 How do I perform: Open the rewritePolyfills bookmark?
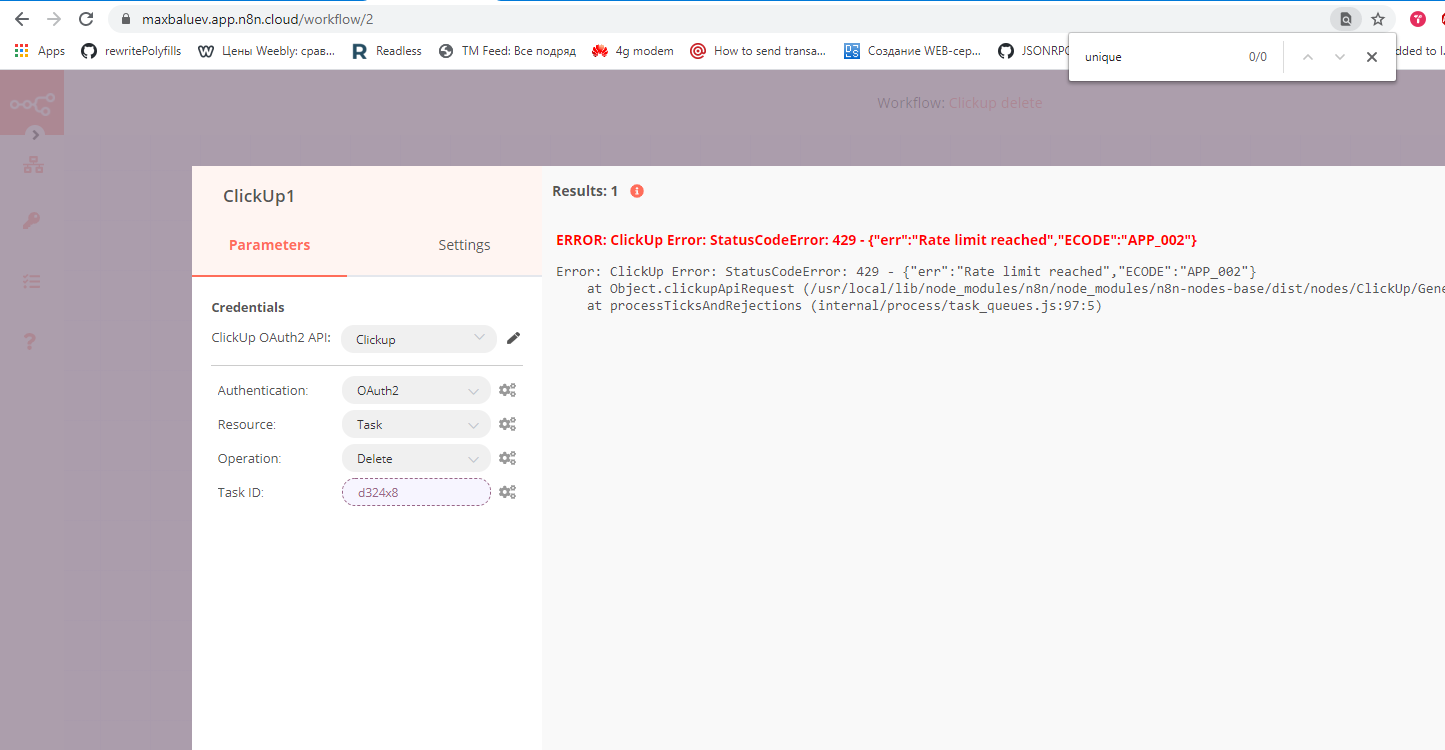132,51
